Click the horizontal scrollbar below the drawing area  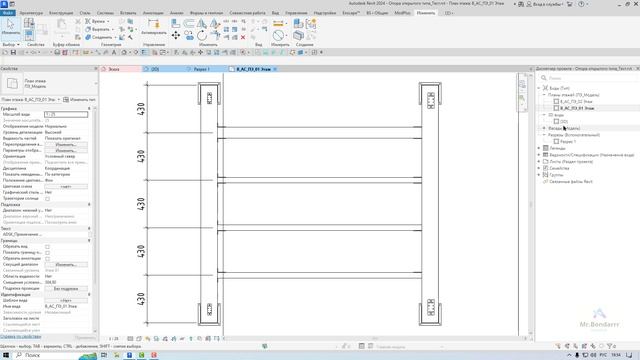pyautogui.click(x=375, y=338)
